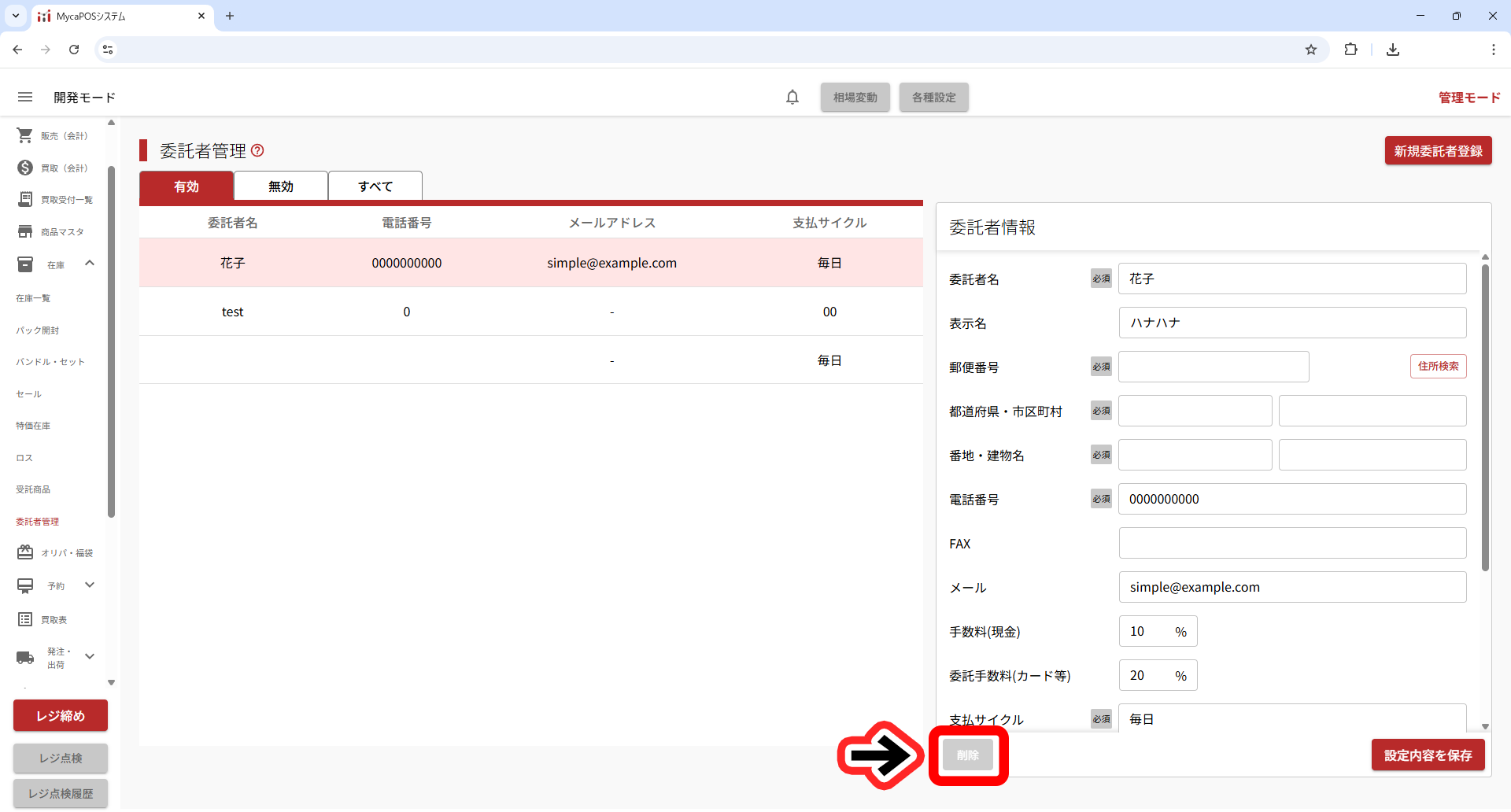
Task: Click the 新規委託者登録 button
Action: click(1438, 151)
